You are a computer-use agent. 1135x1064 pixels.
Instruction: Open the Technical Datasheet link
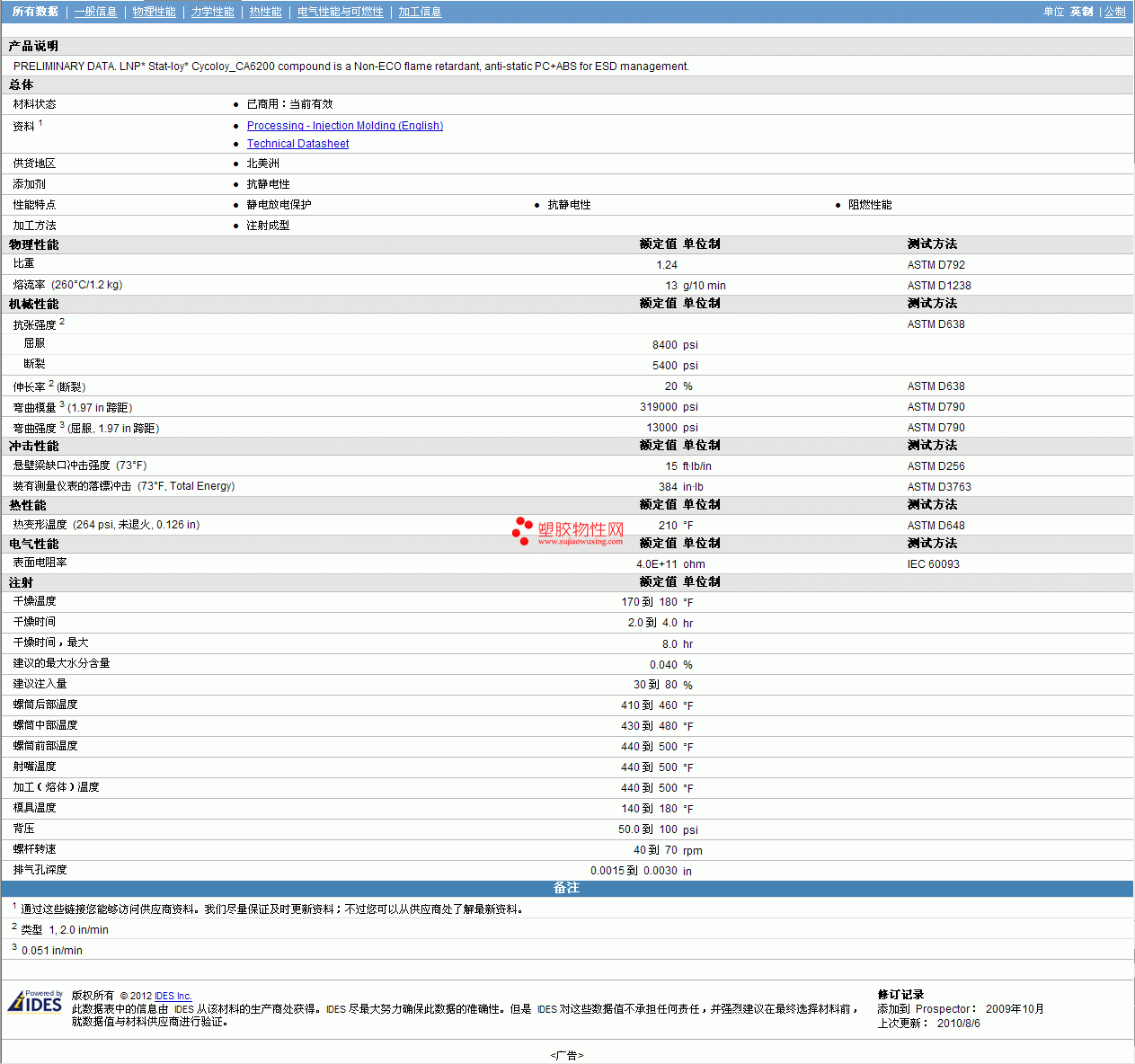pos(298,144)
